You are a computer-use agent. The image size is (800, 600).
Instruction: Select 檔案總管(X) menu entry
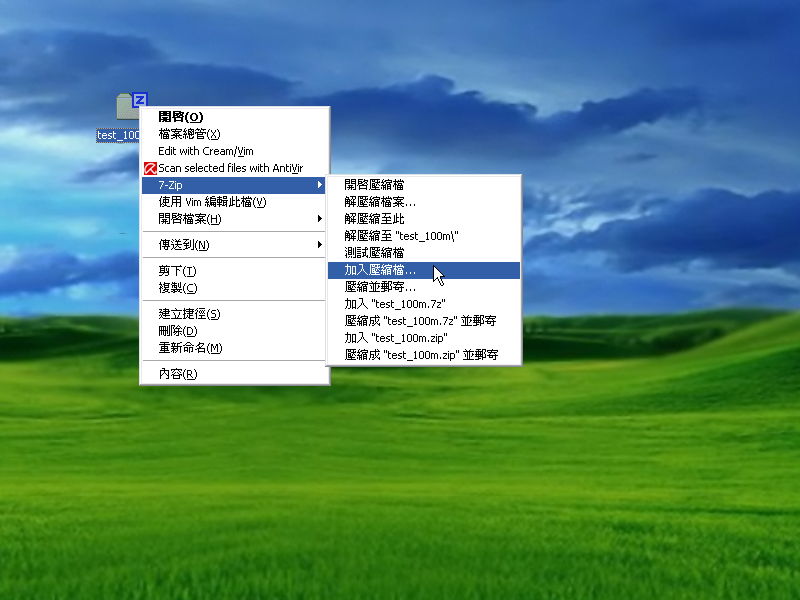[235, 134]
